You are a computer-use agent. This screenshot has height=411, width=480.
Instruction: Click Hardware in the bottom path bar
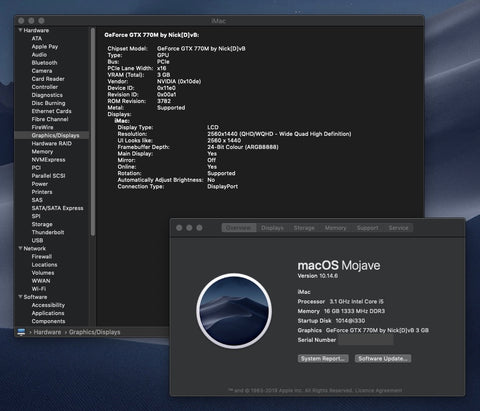(x=47, y=332)
